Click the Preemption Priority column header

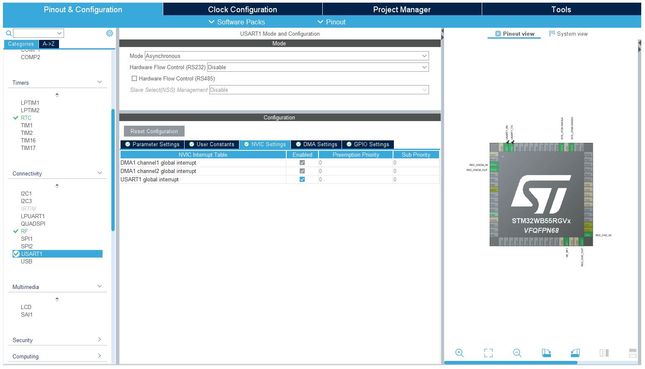(355, 155)
